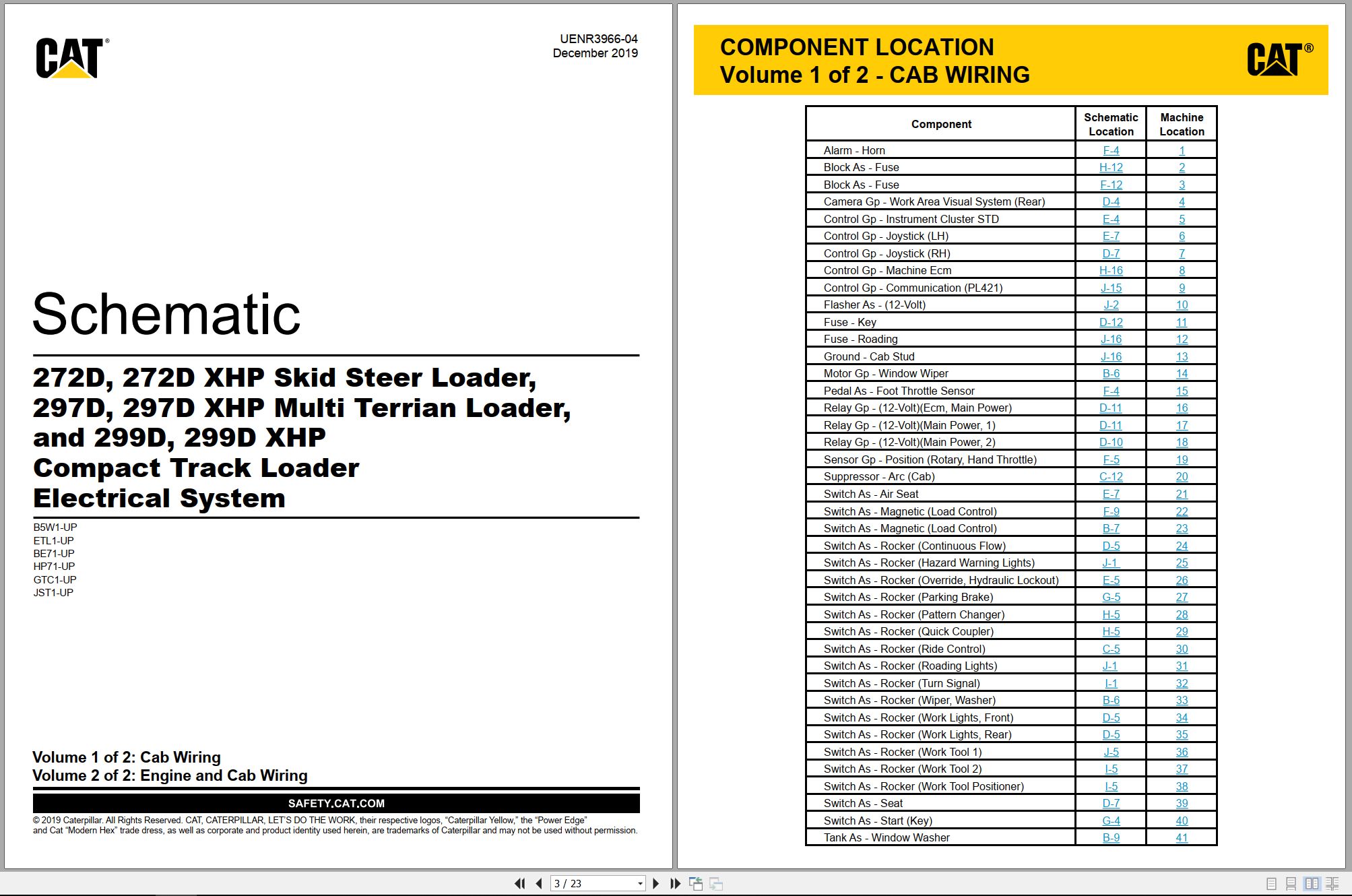Select the document number UENR3966-04
This screenshot has width=1352, height=896.
[598, 39]
